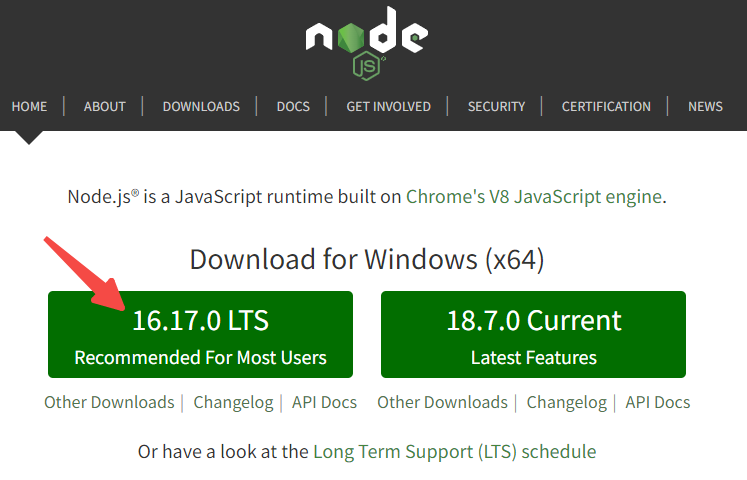View Changelog under the LTS button
The height and width of the screenshot is (480, 747).
pyautogui.click(x=233, y=402)
